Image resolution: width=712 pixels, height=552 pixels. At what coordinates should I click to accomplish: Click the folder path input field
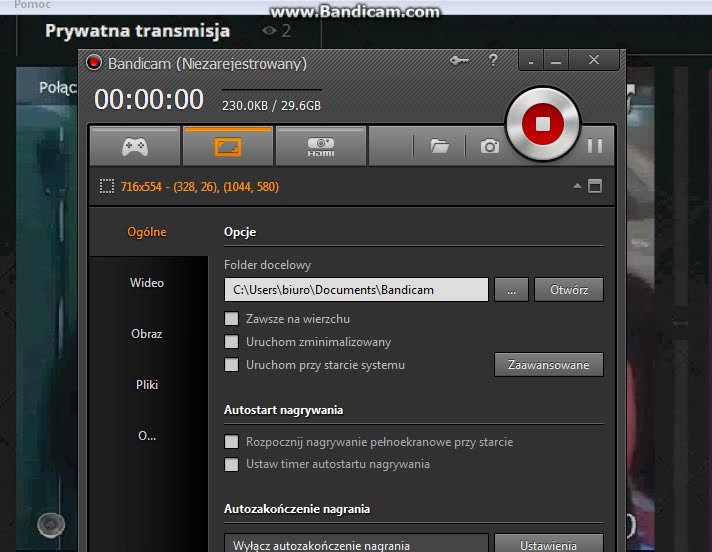[x=356, y=290]
